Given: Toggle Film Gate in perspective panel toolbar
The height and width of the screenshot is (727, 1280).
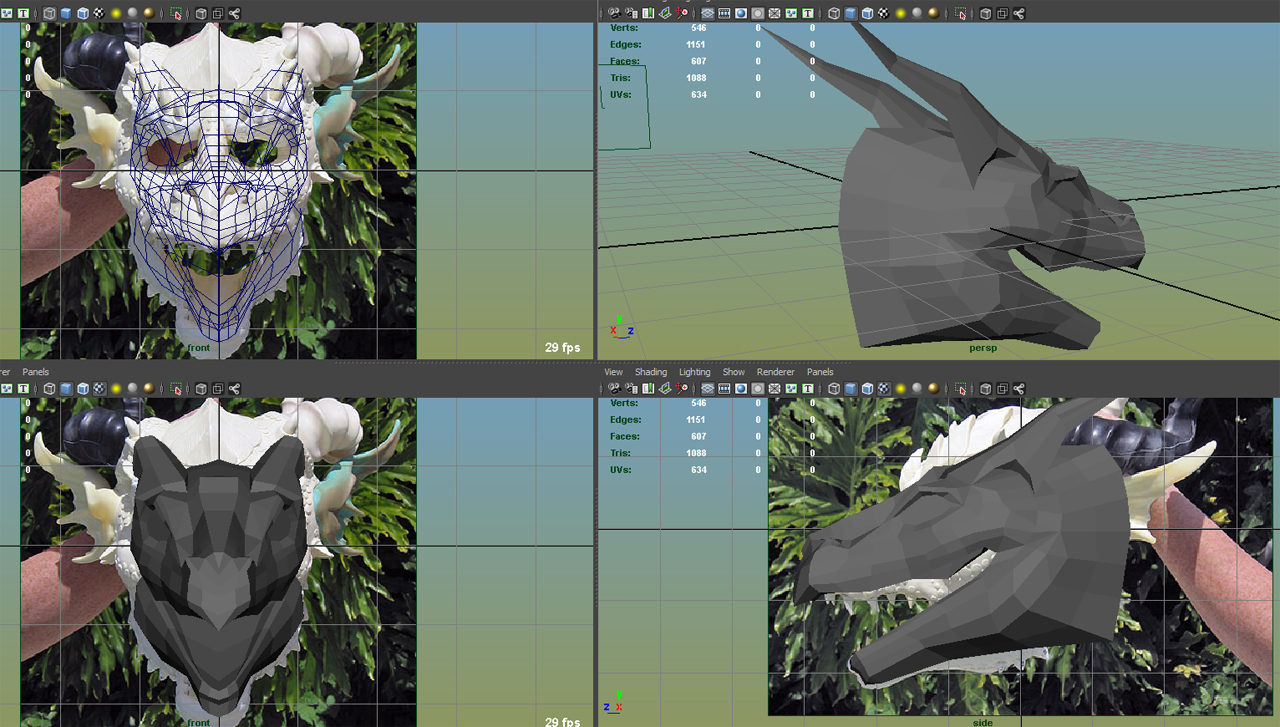Looking at the screenshot, I should pyautogui.click(x=725, y=14).
